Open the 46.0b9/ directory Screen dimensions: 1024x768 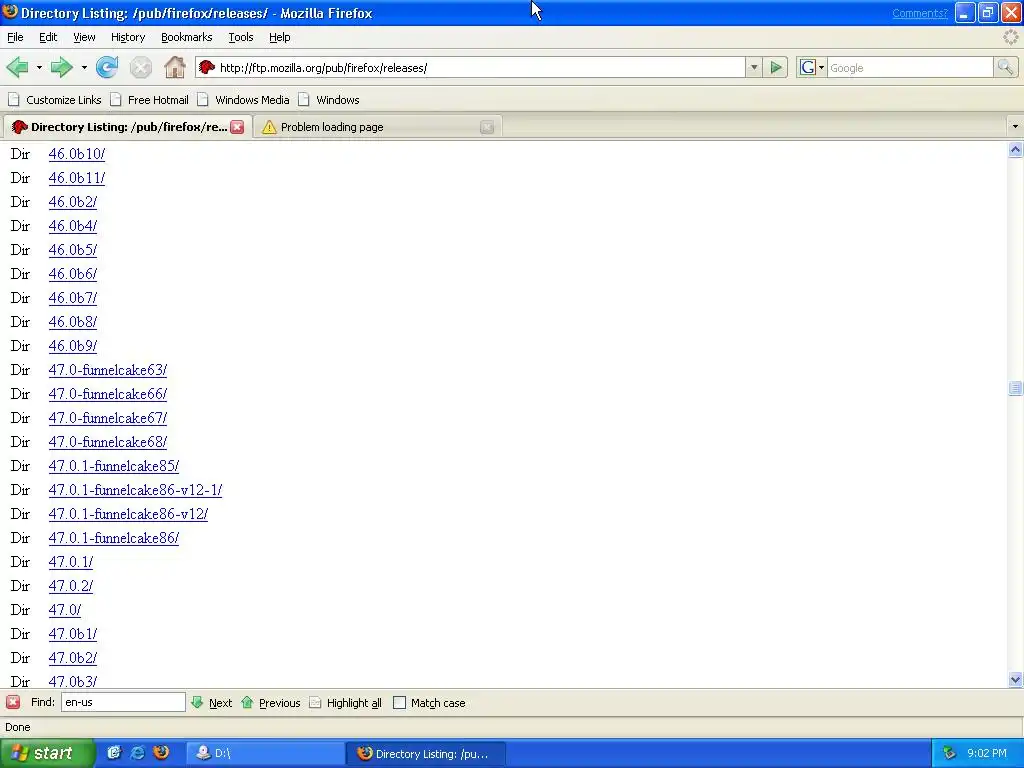tap(72, 345)
